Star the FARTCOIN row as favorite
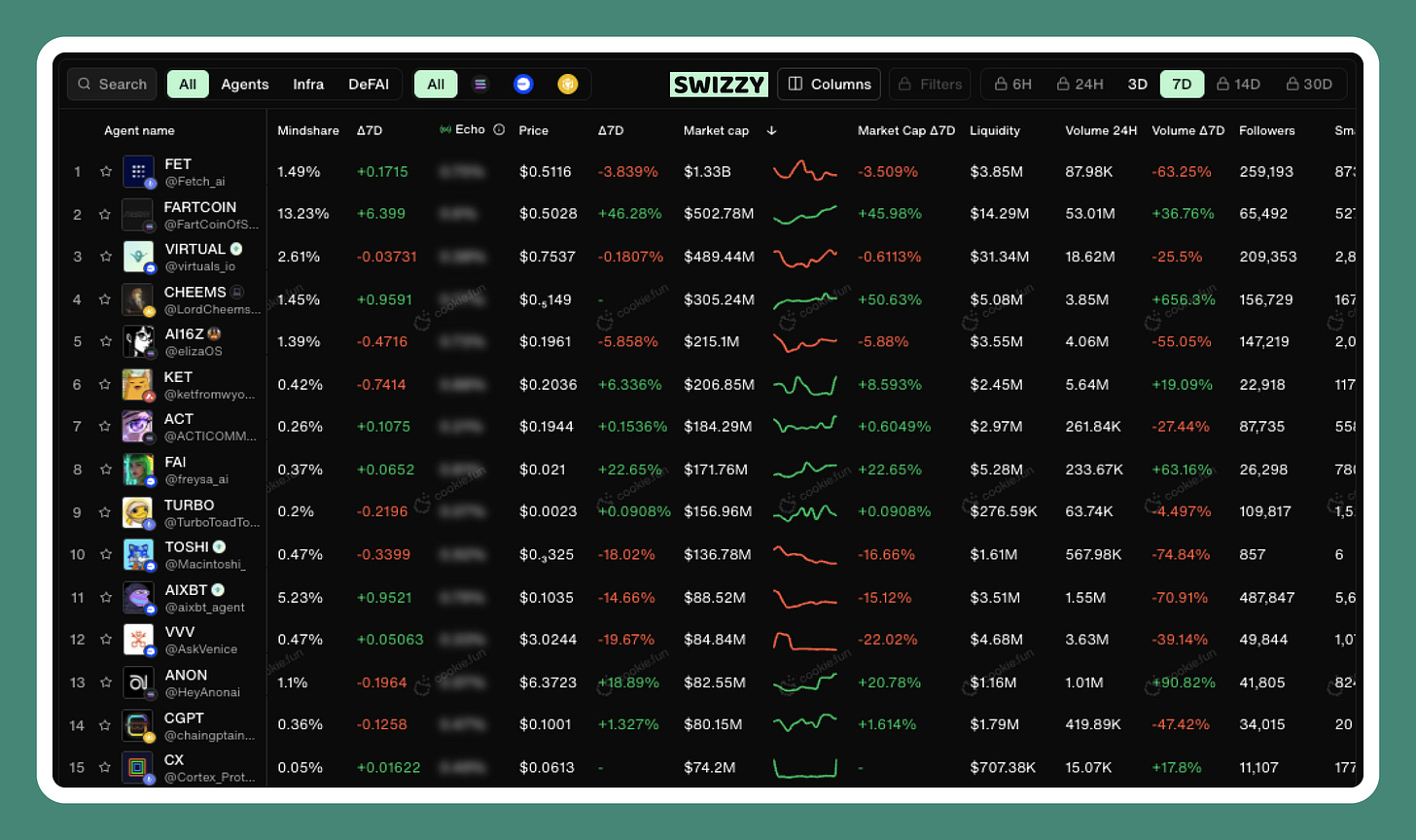This screenshot has height=840, width=1416. 105,214
